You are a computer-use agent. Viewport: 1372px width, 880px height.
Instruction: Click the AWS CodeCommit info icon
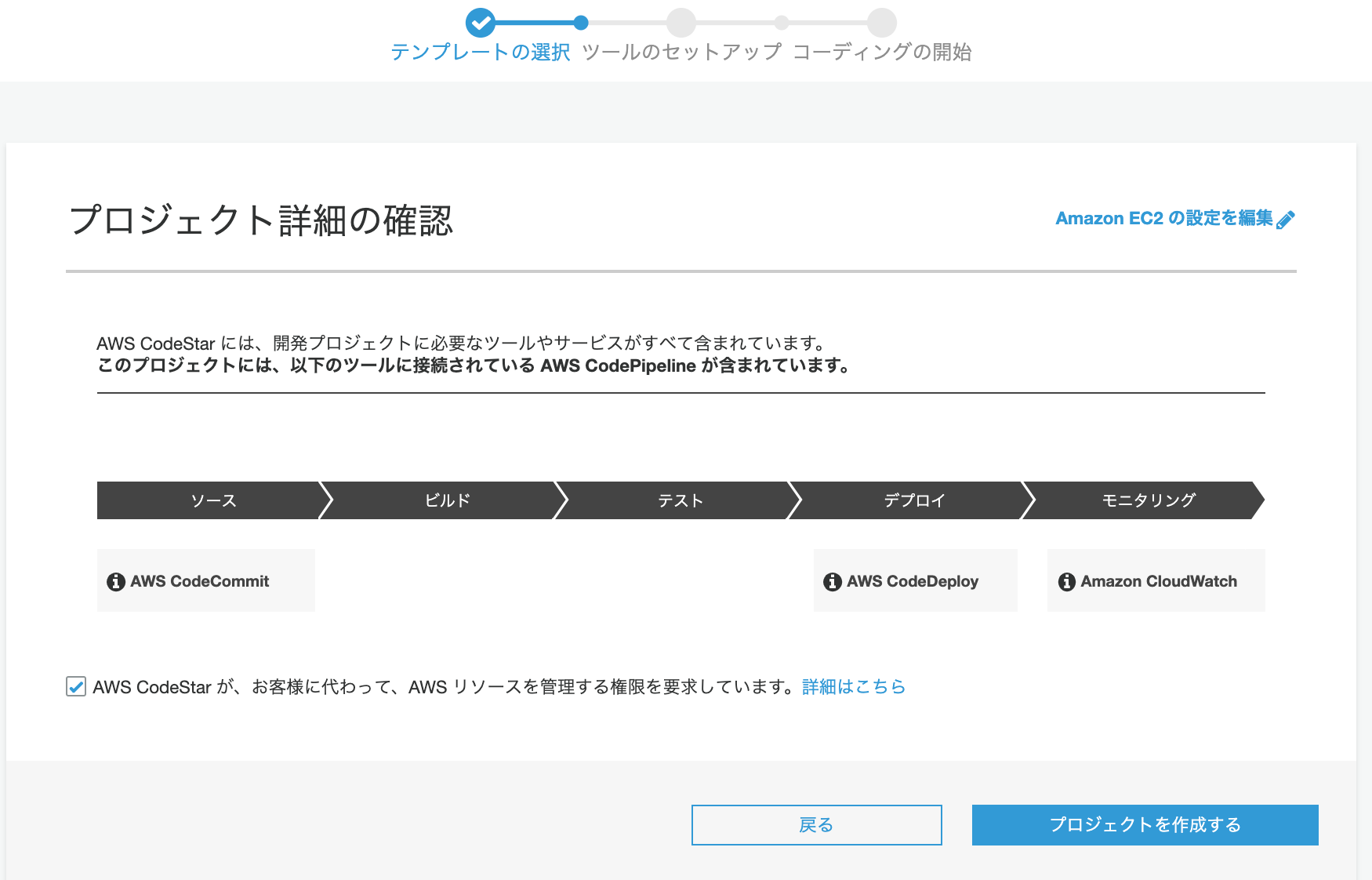coord(116,582)
